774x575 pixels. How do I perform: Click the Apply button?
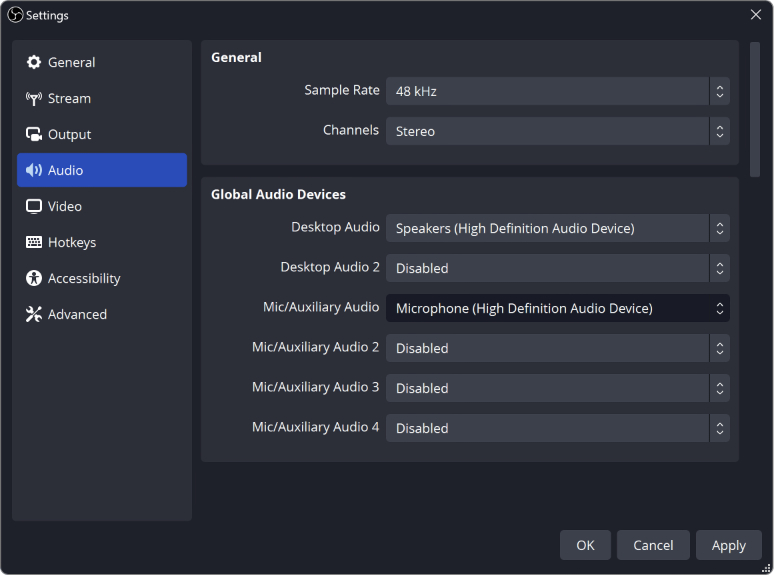[729, 545]
